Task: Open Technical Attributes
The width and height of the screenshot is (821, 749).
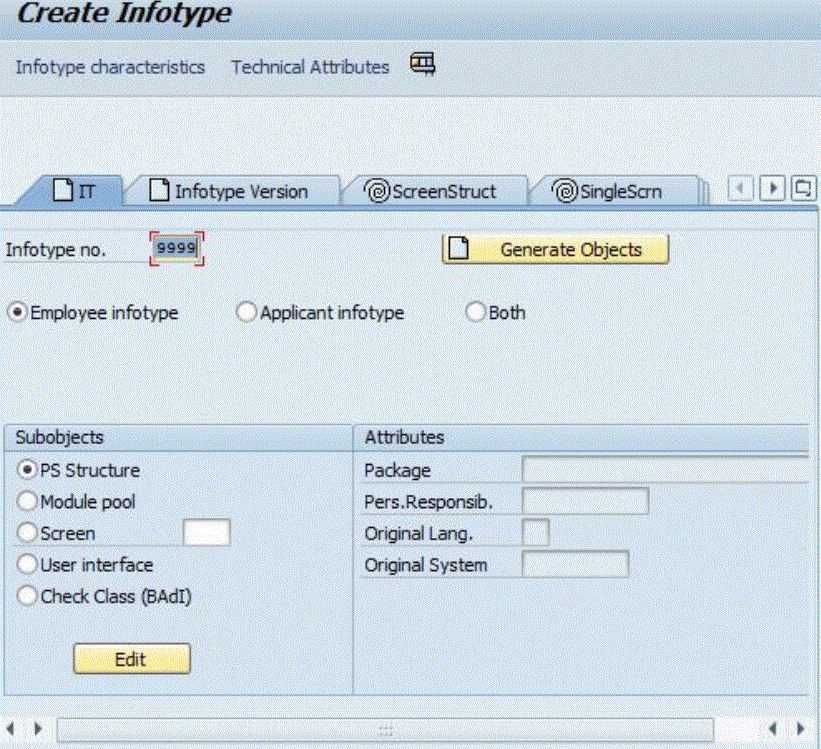Action: [x=310, y=67]
